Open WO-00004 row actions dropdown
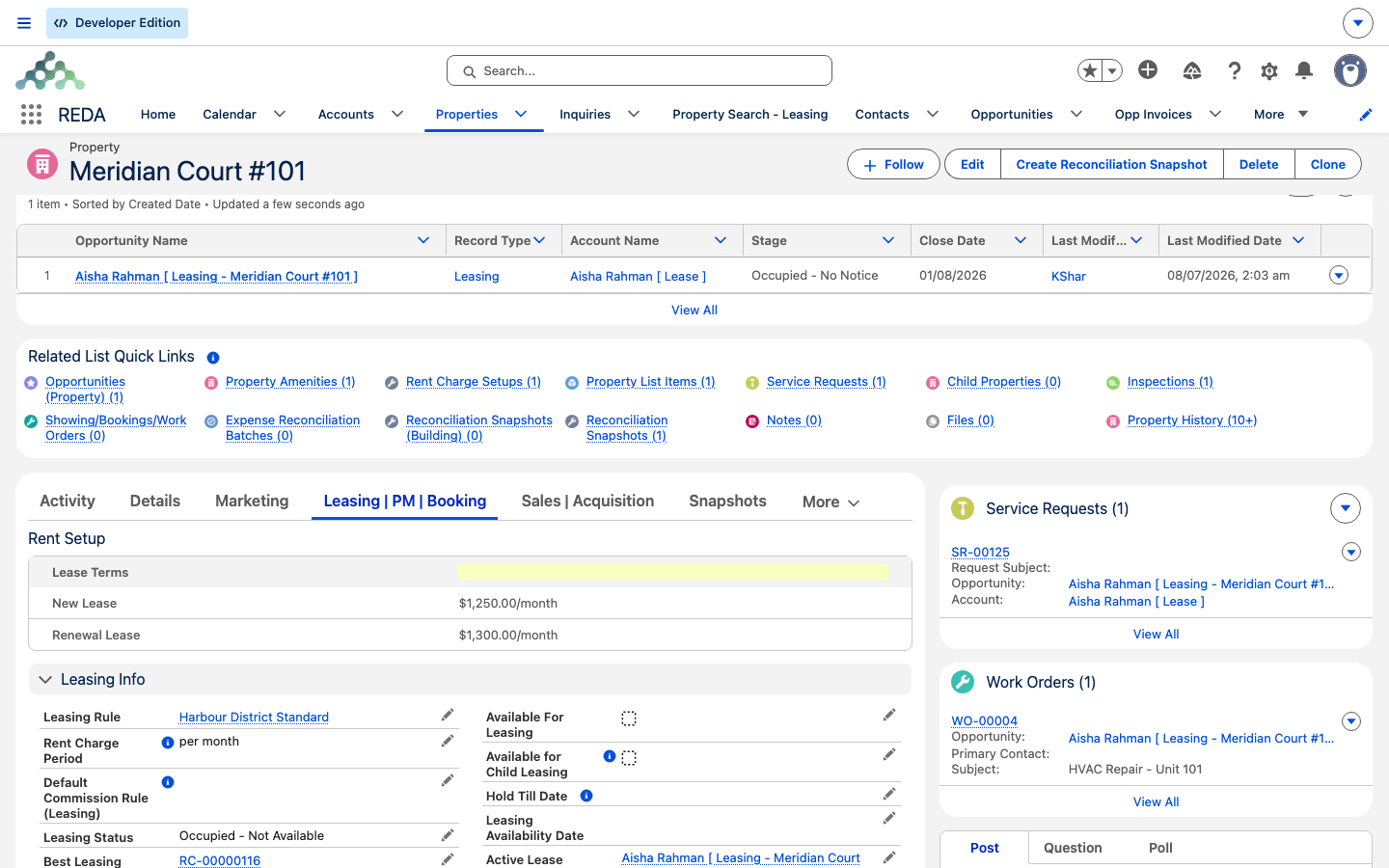This screenshot has height=868, width=1389. 1351,721
